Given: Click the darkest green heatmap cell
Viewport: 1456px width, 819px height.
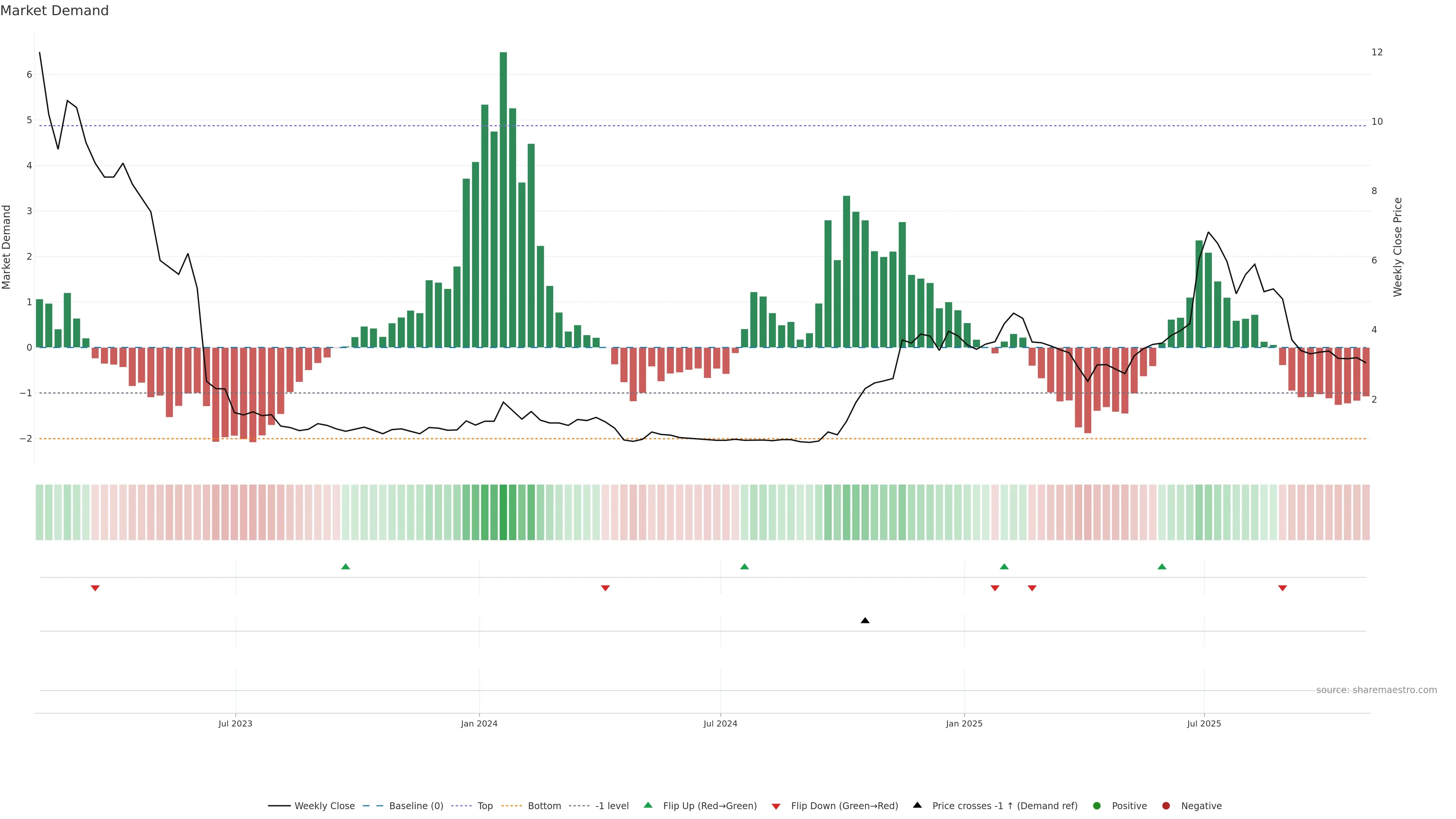Looking at the screenshot, I should tap(503, 512).
